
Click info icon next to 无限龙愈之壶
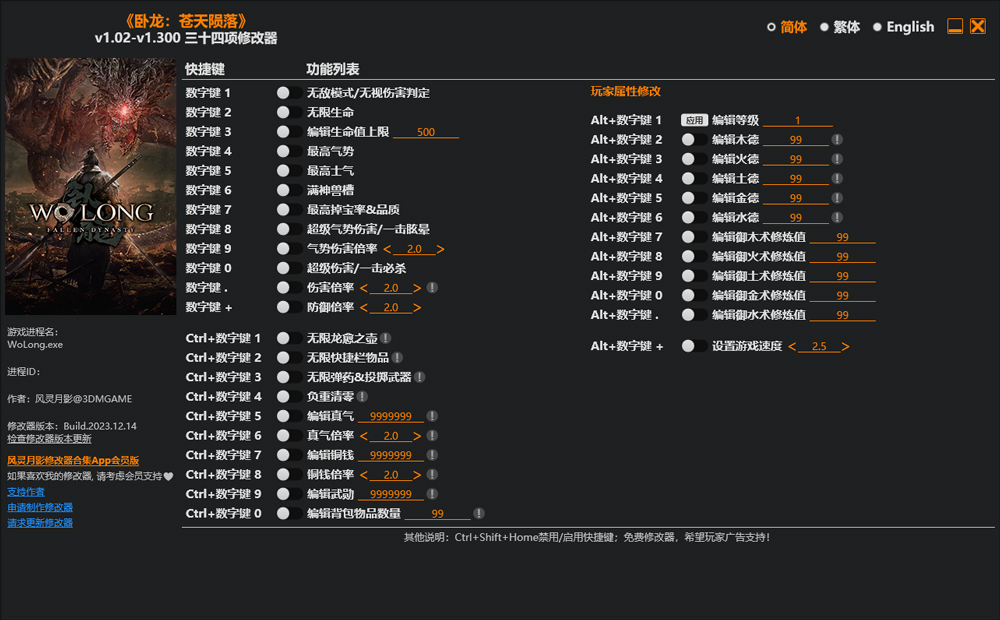point(386,338)
